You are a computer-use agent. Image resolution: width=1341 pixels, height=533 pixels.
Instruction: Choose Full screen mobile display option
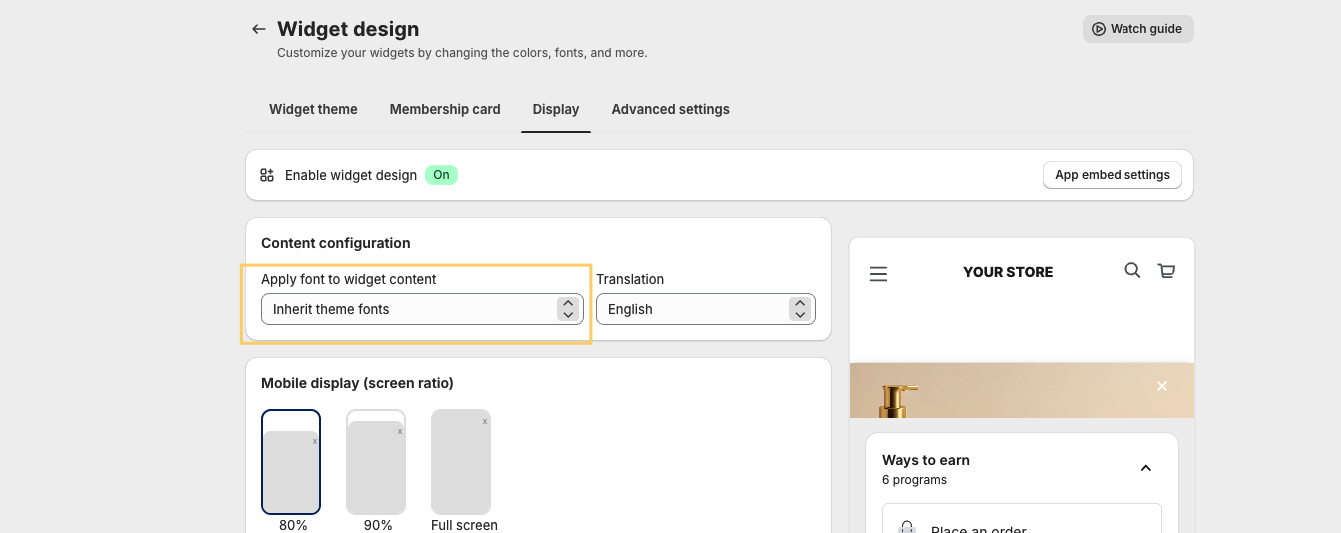pyautogui.click(x=461, y=461)
